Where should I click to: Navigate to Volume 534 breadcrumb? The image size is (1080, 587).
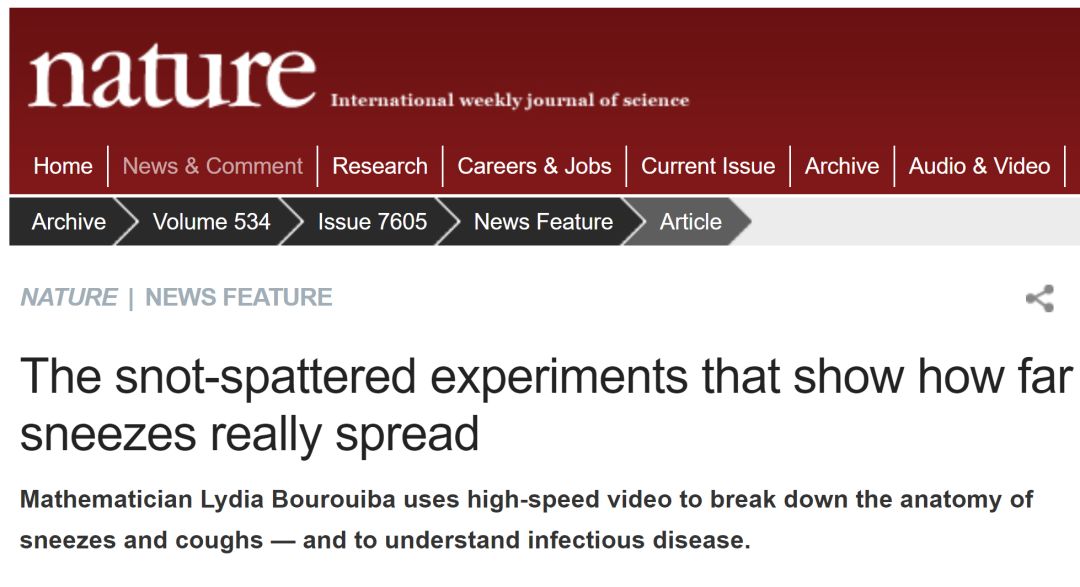click(211, 222)
